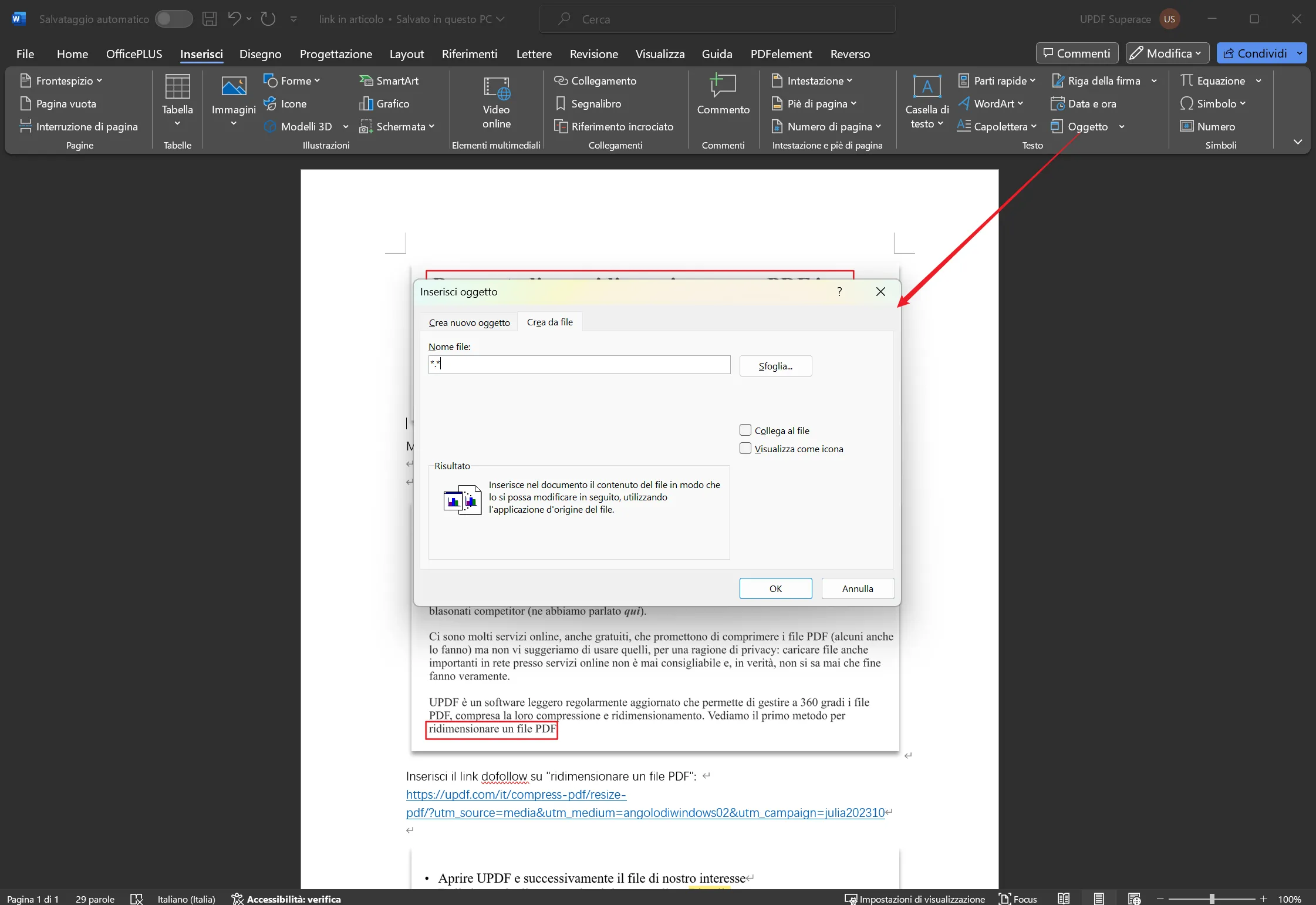
Task: Open the File menu
Action: point(25,54)
